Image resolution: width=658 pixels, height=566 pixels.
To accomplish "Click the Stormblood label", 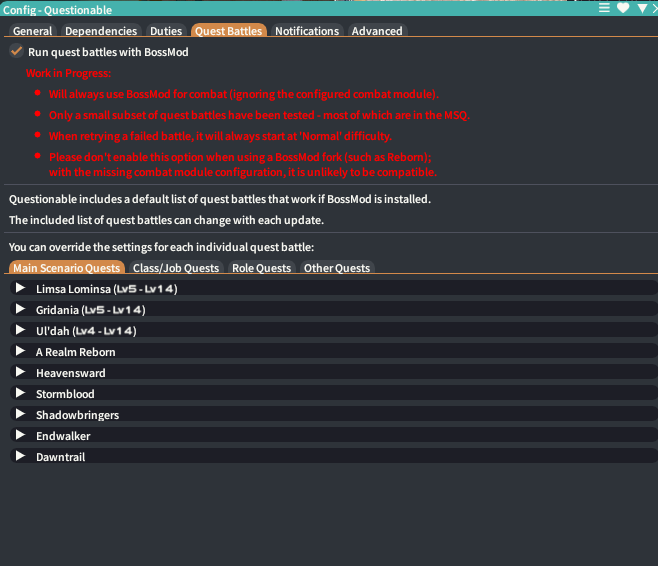I will click(65, 394).
